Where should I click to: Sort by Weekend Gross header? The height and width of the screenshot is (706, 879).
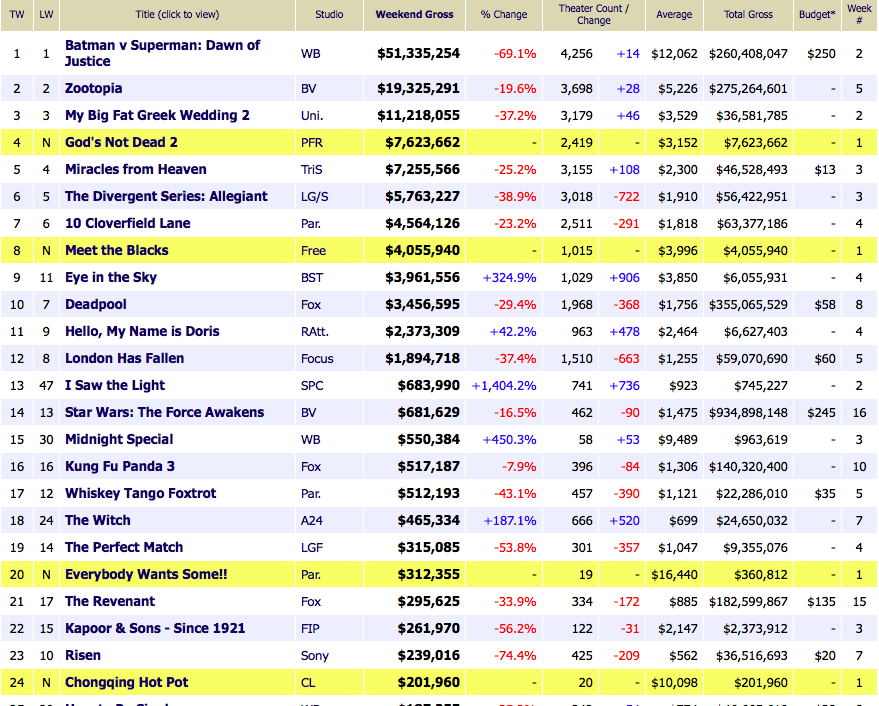414,15
